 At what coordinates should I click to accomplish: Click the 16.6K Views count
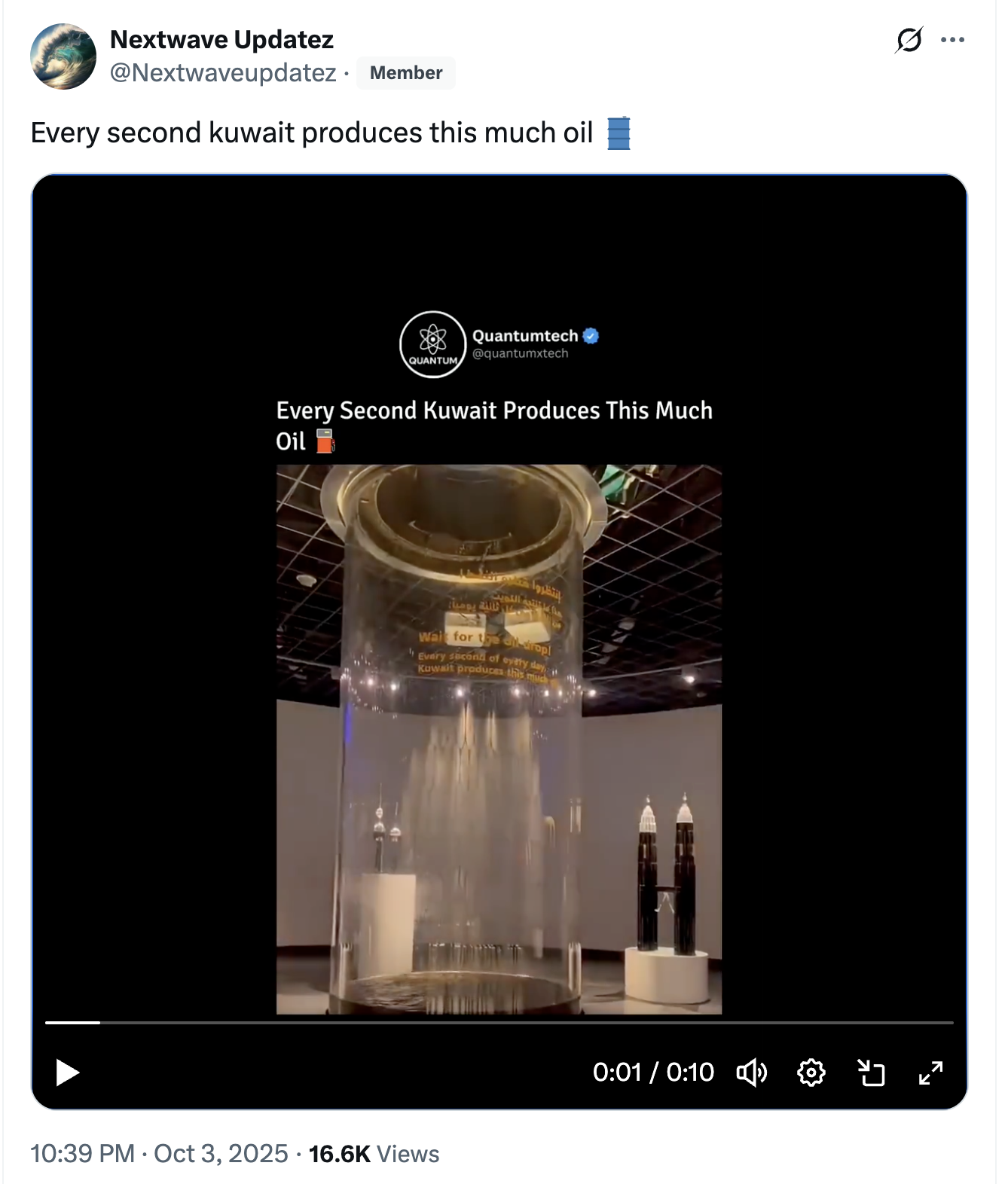coord(374,1153)
